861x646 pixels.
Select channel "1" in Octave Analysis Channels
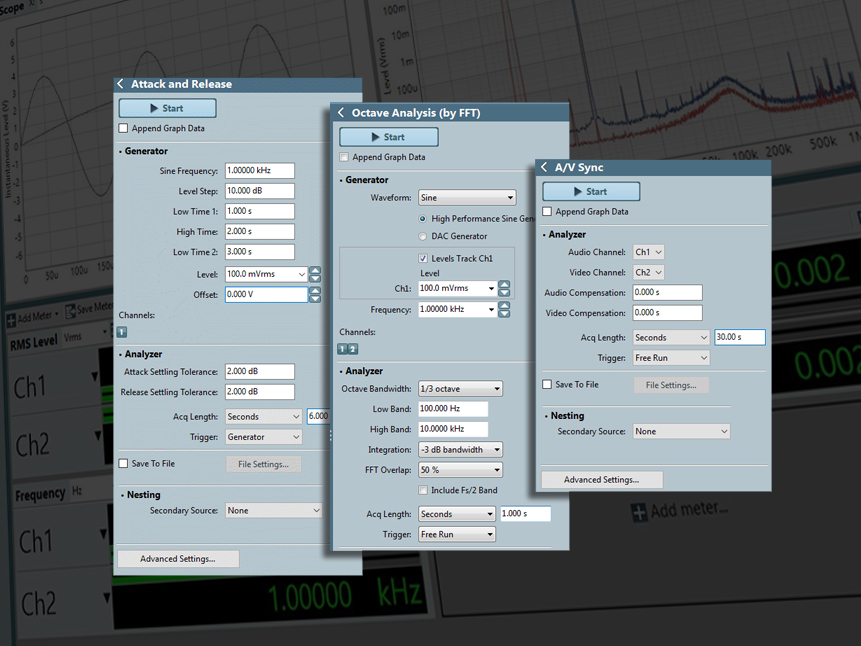tap(342, 349)
